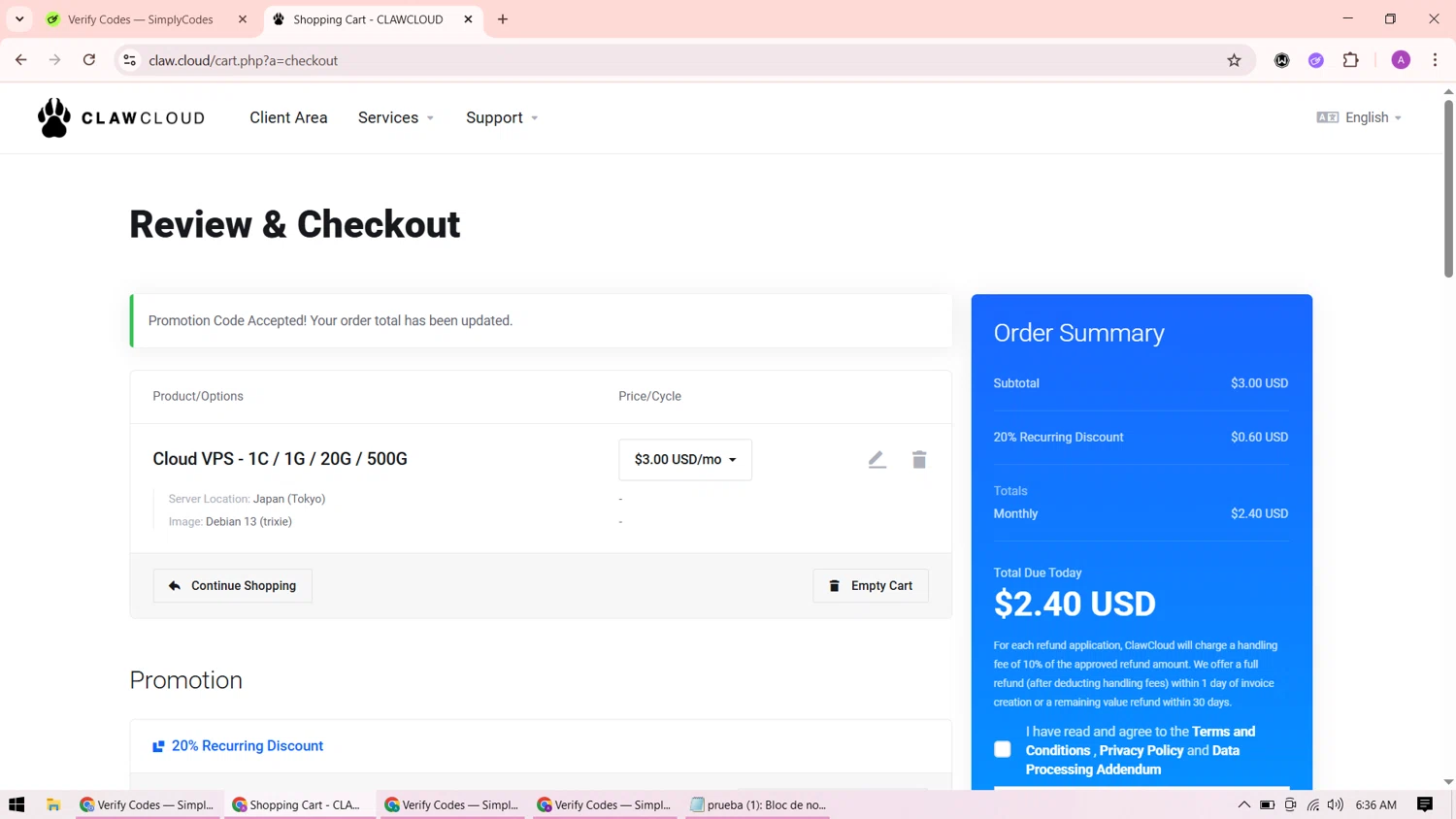Click scrollbar down arrow

click(x=1448, y=782)
